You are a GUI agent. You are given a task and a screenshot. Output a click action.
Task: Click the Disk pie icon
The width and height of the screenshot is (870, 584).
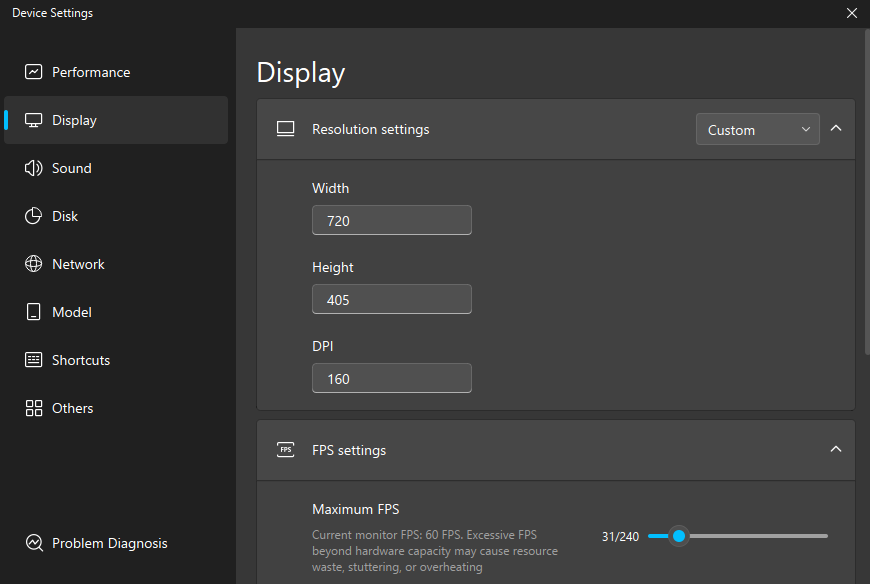33,216
